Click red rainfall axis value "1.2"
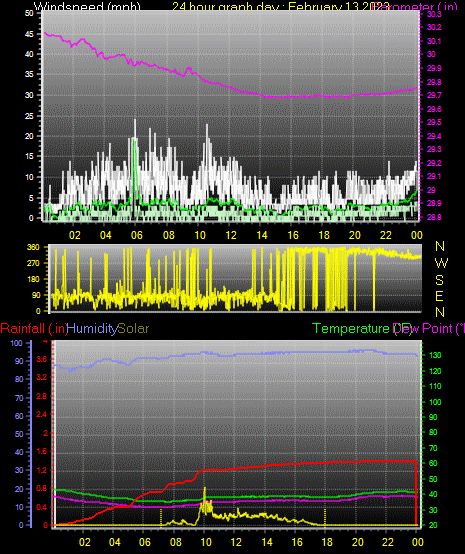This screenshot has height=554, width=465. (41, 470)
